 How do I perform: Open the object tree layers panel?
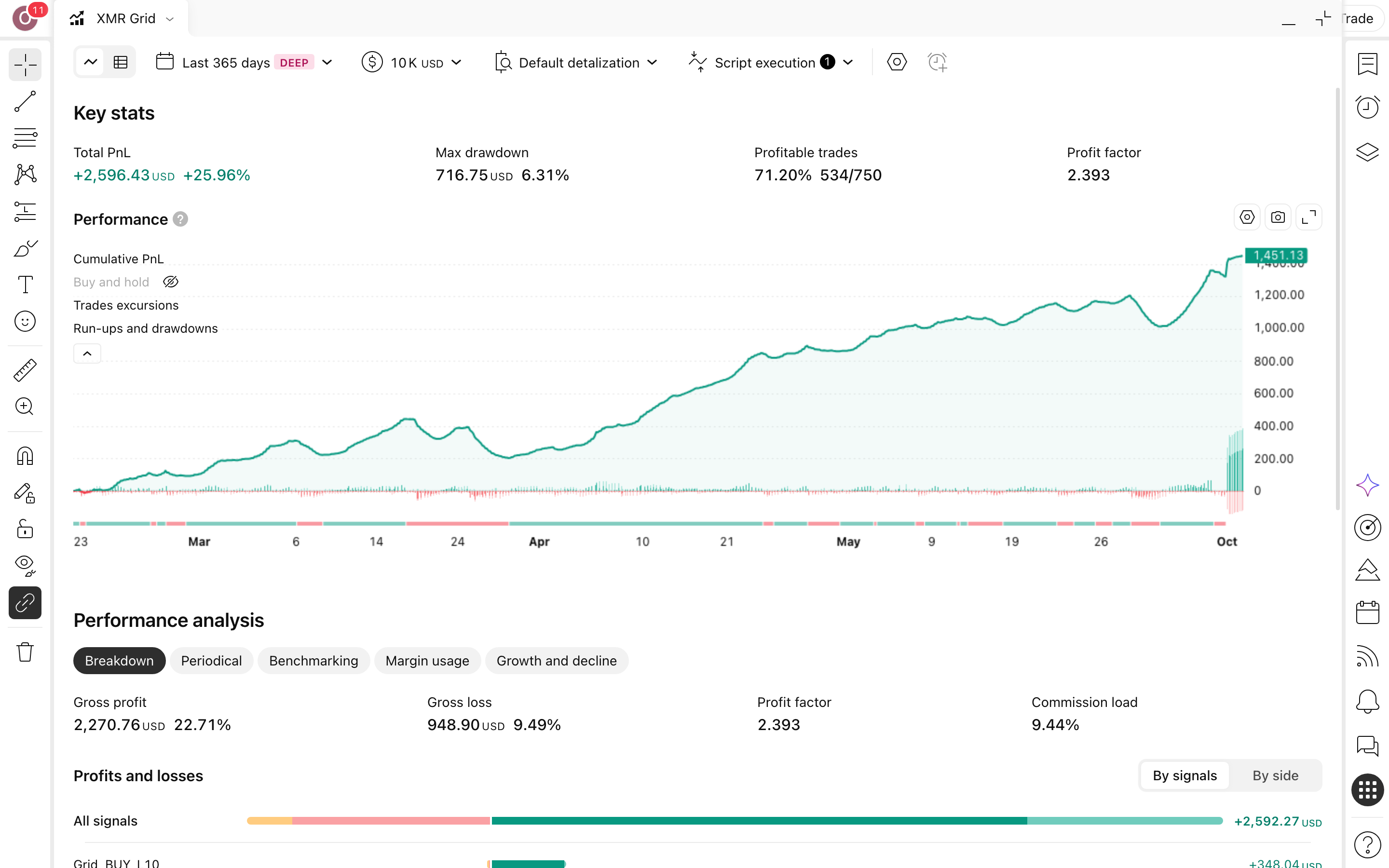[x=1367, y=151]
